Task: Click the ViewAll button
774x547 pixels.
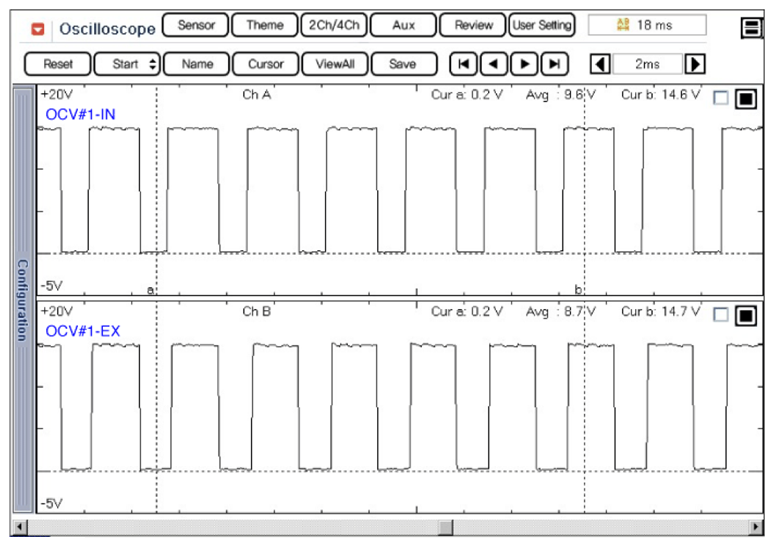Action: [x=334, y=64]
